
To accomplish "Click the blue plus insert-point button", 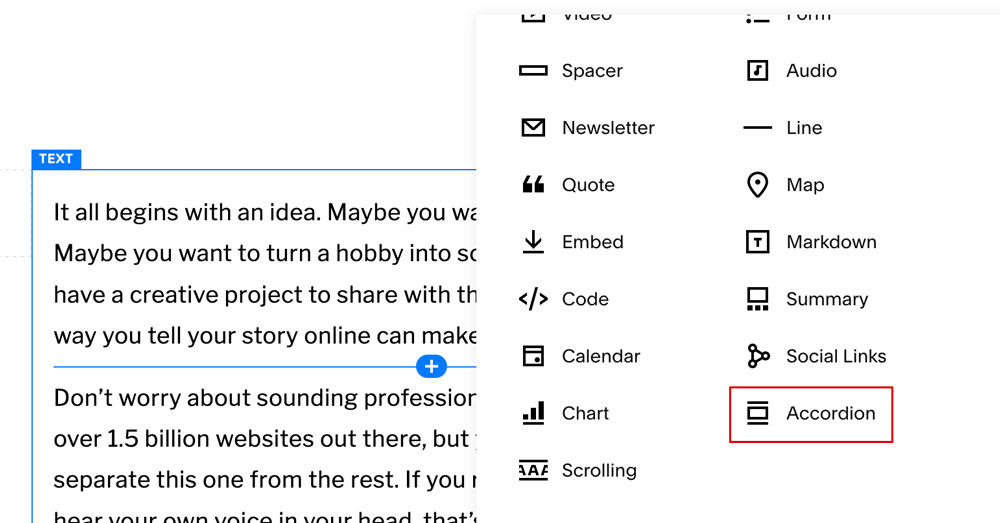I will pyautogui.click(x=431, y=367).
